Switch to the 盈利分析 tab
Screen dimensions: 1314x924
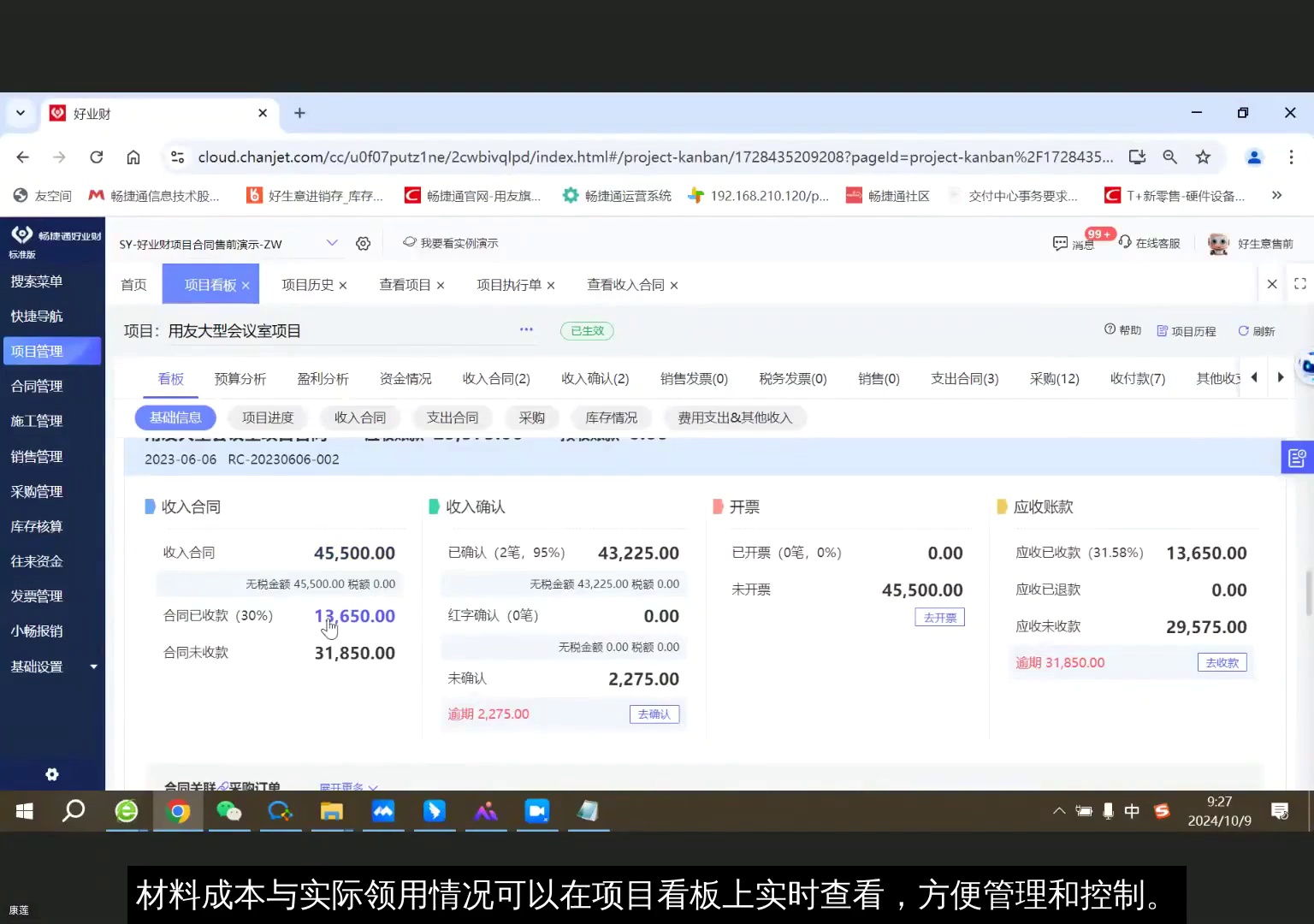click(x=323, y=378)
